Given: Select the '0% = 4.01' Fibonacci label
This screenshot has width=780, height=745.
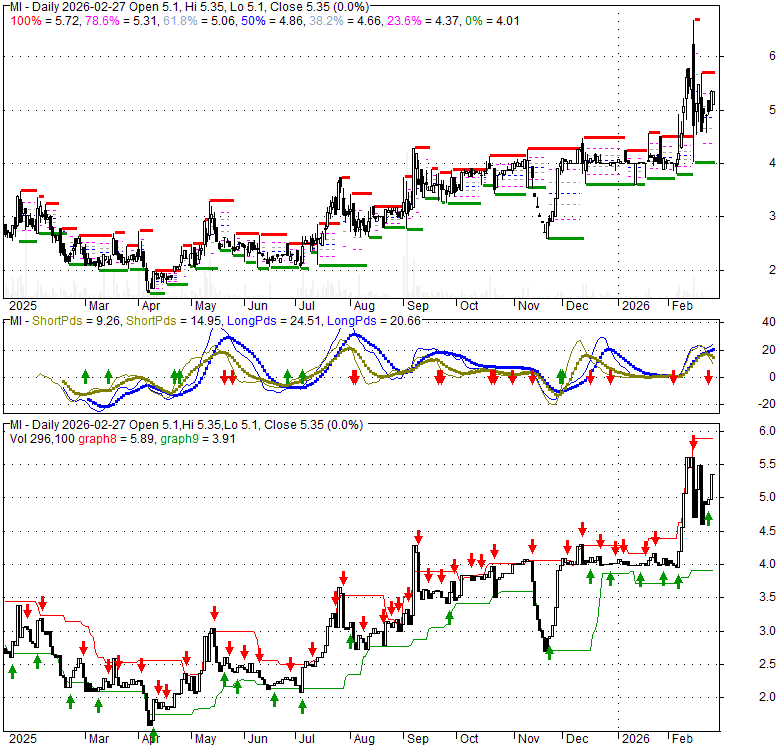Looking at the screenshot, I should [492, 21].
